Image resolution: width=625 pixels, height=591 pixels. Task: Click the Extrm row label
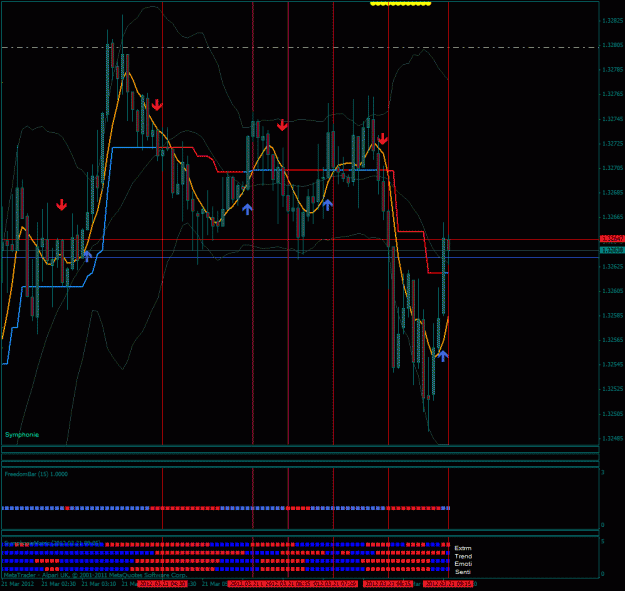(x=463, y=548)
